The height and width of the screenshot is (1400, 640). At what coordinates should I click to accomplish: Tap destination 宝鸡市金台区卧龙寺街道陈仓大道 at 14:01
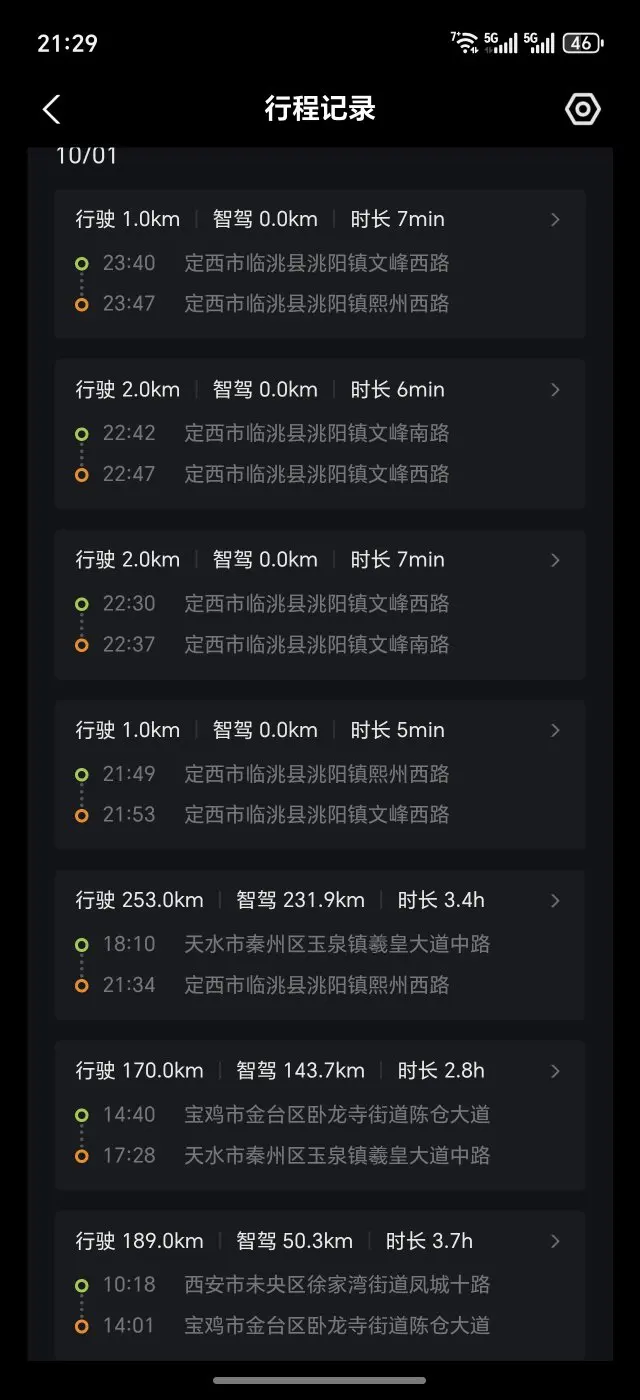click(337, 1326)
